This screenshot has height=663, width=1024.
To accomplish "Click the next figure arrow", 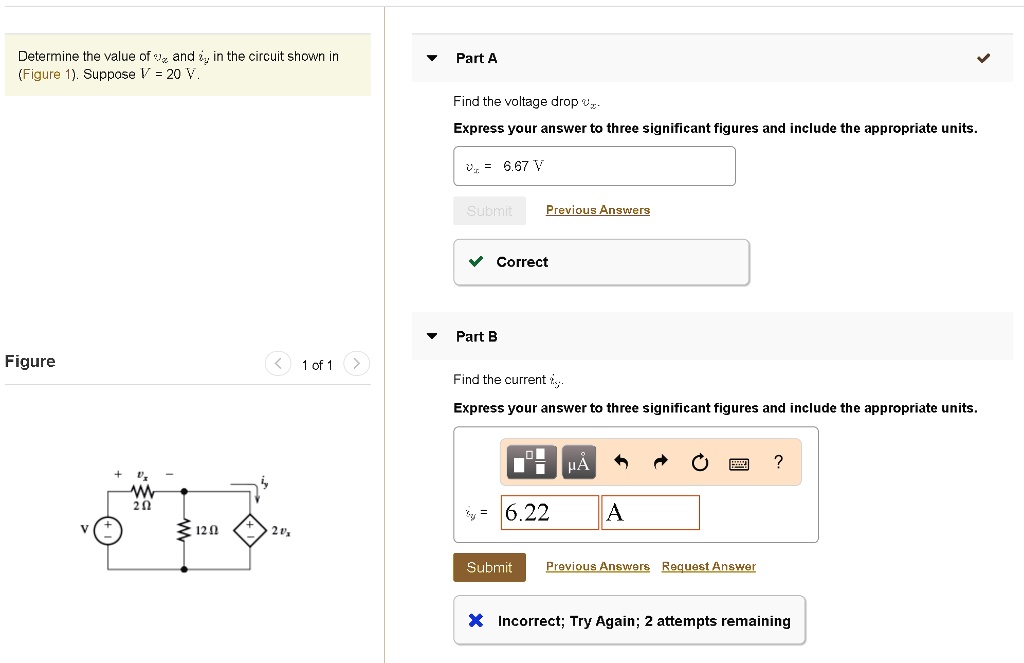I will [x=356, y=364].
